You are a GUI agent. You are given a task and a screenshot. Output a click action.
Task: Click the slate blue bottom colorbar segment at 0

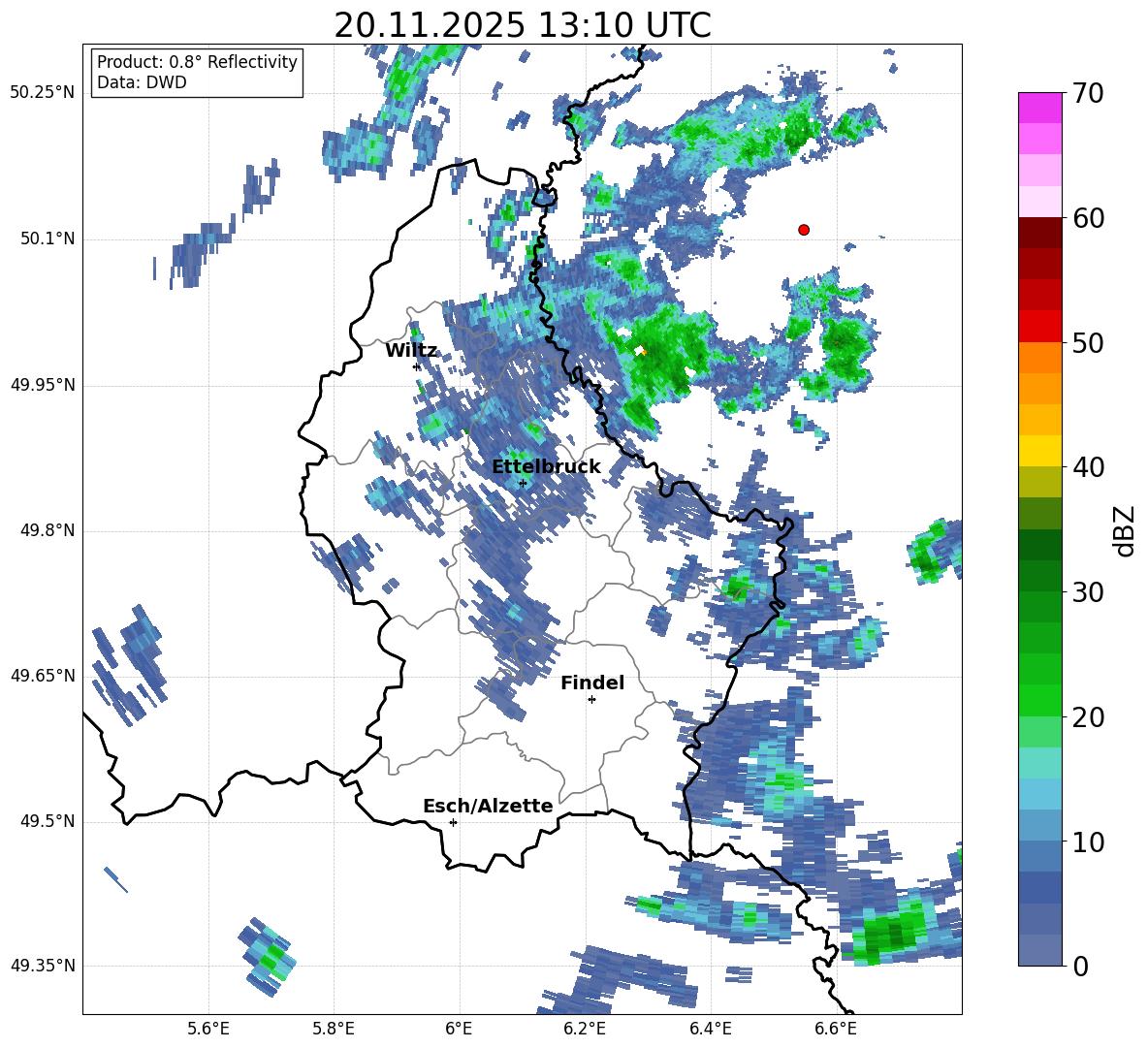[1040, 950]
